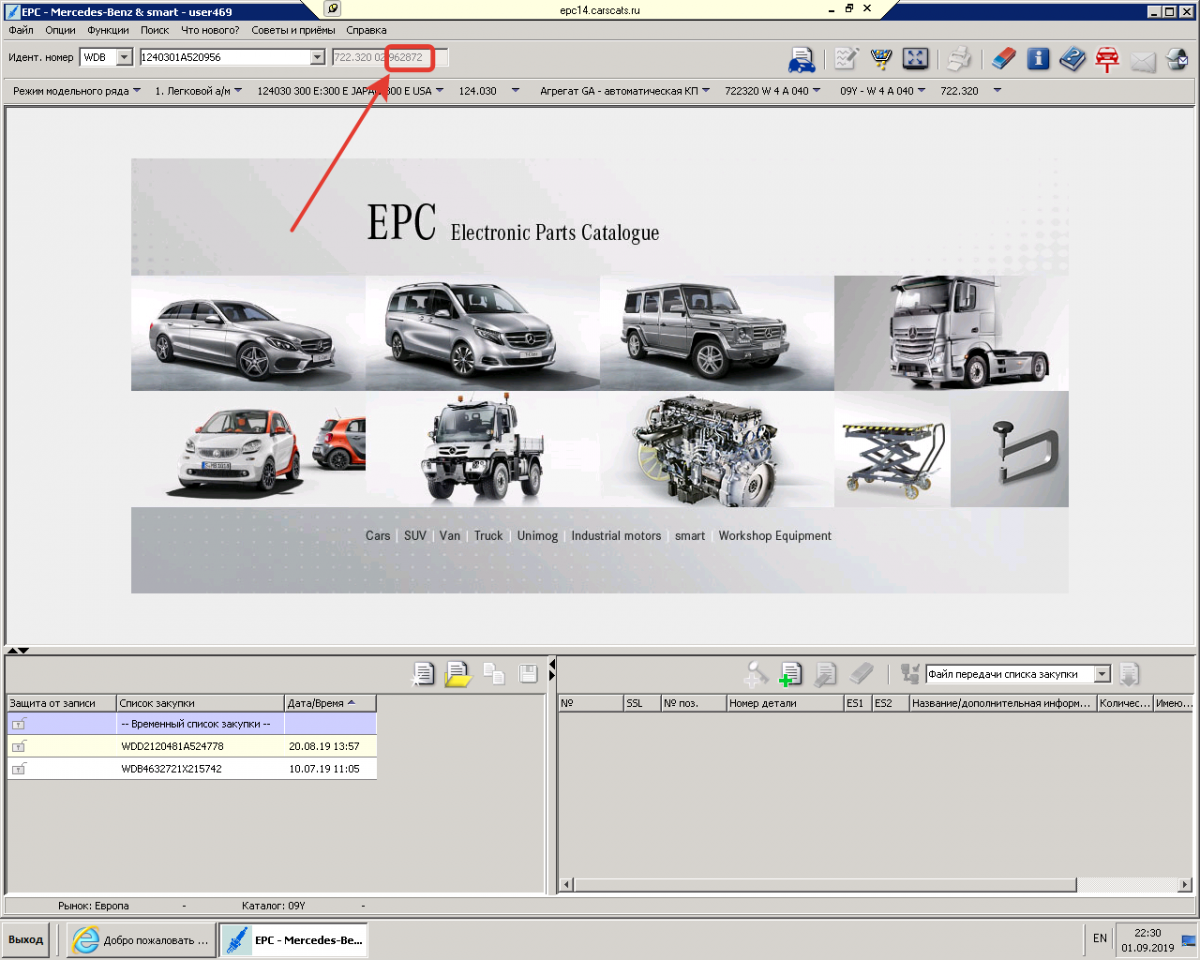
Task: Toggle write-protection lock for WDD2120481A524778
Action: 19,746
